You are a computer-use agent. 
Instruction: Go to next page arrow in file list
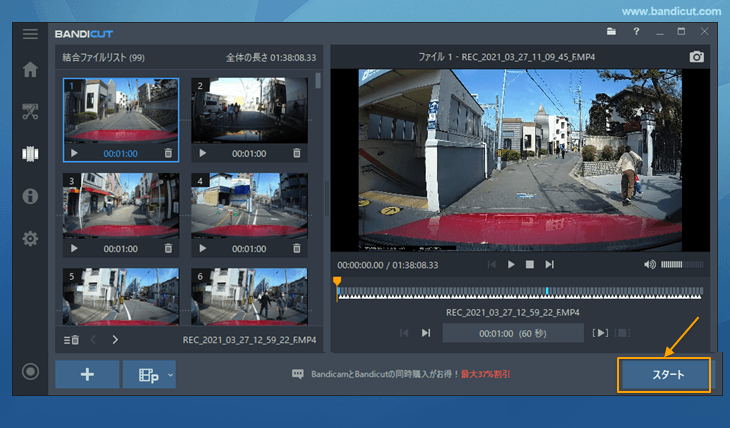[x=115, y=340]
